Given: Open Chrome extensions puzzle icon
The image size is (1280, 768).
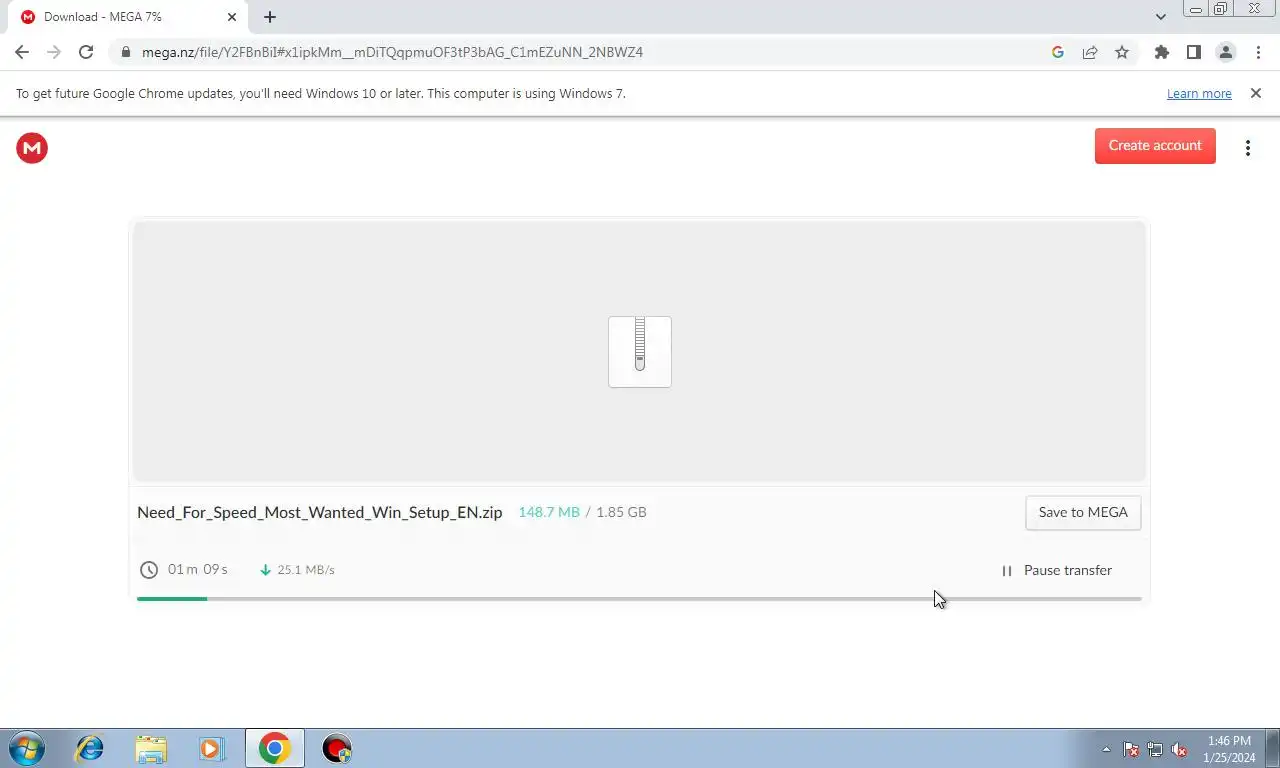Looking at the screenshot, I should (1161, 52).
